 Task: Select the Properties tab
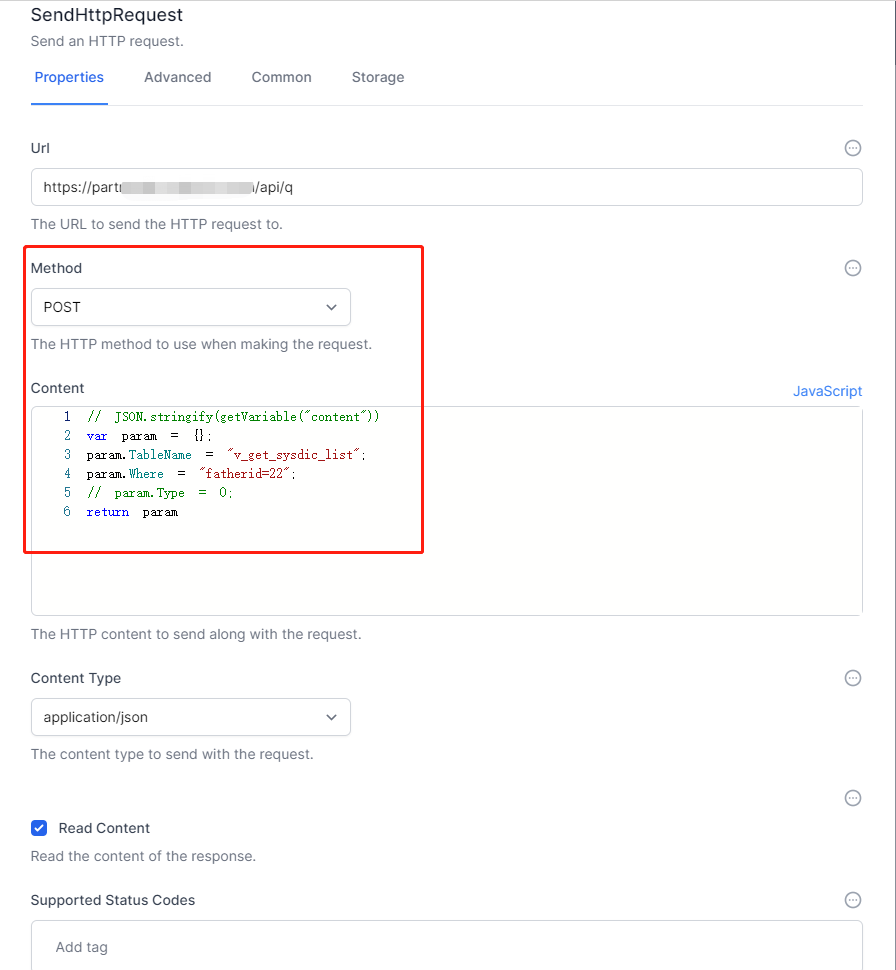pyautogui.click(x=69, y=77)
